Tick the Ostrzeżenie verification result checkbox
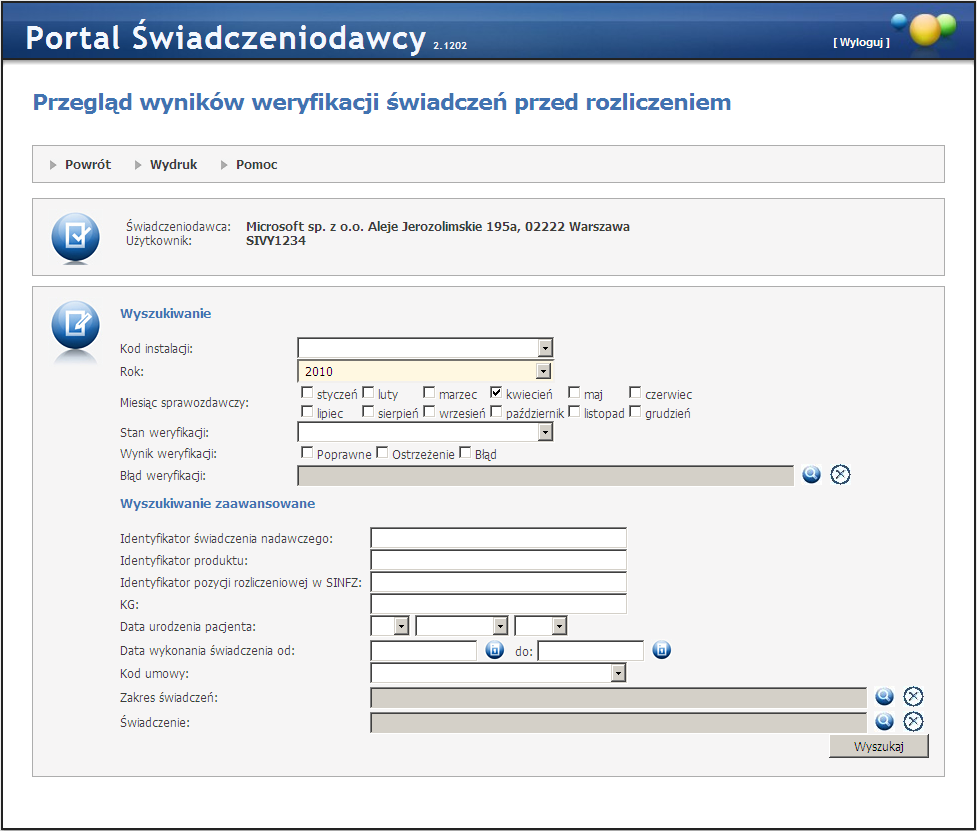 pyautogui.click(x=382, y=453)
